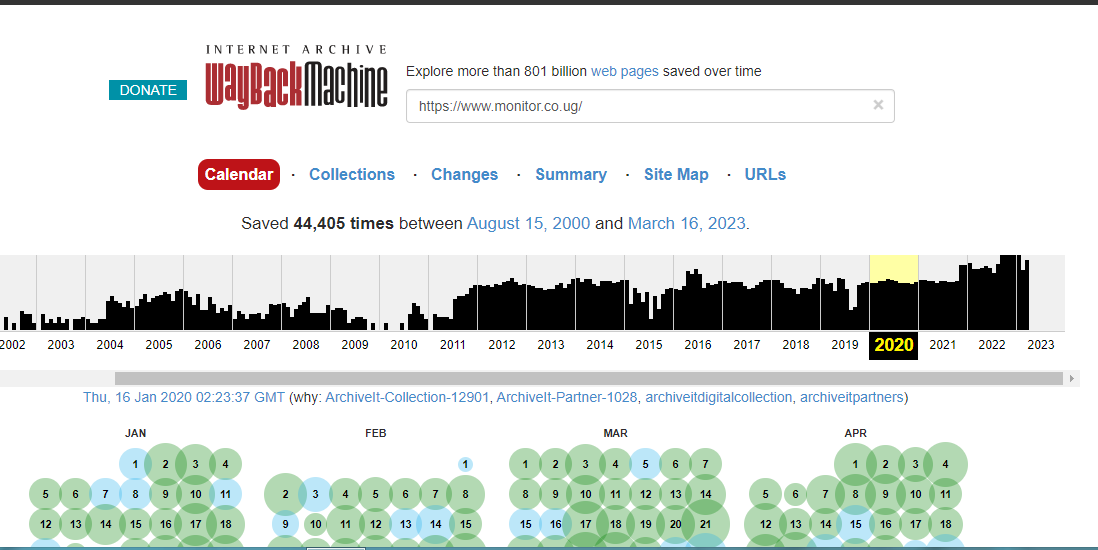
Task: Click the scrollbar right arrow
Action: tap(1071, 378)
